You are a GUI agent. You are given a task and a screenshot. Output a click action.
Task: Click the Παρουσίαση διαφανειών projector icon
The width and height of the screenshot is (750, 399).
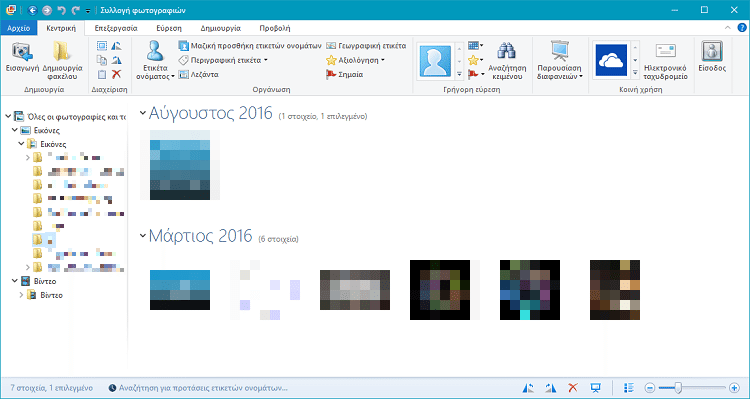560,51
